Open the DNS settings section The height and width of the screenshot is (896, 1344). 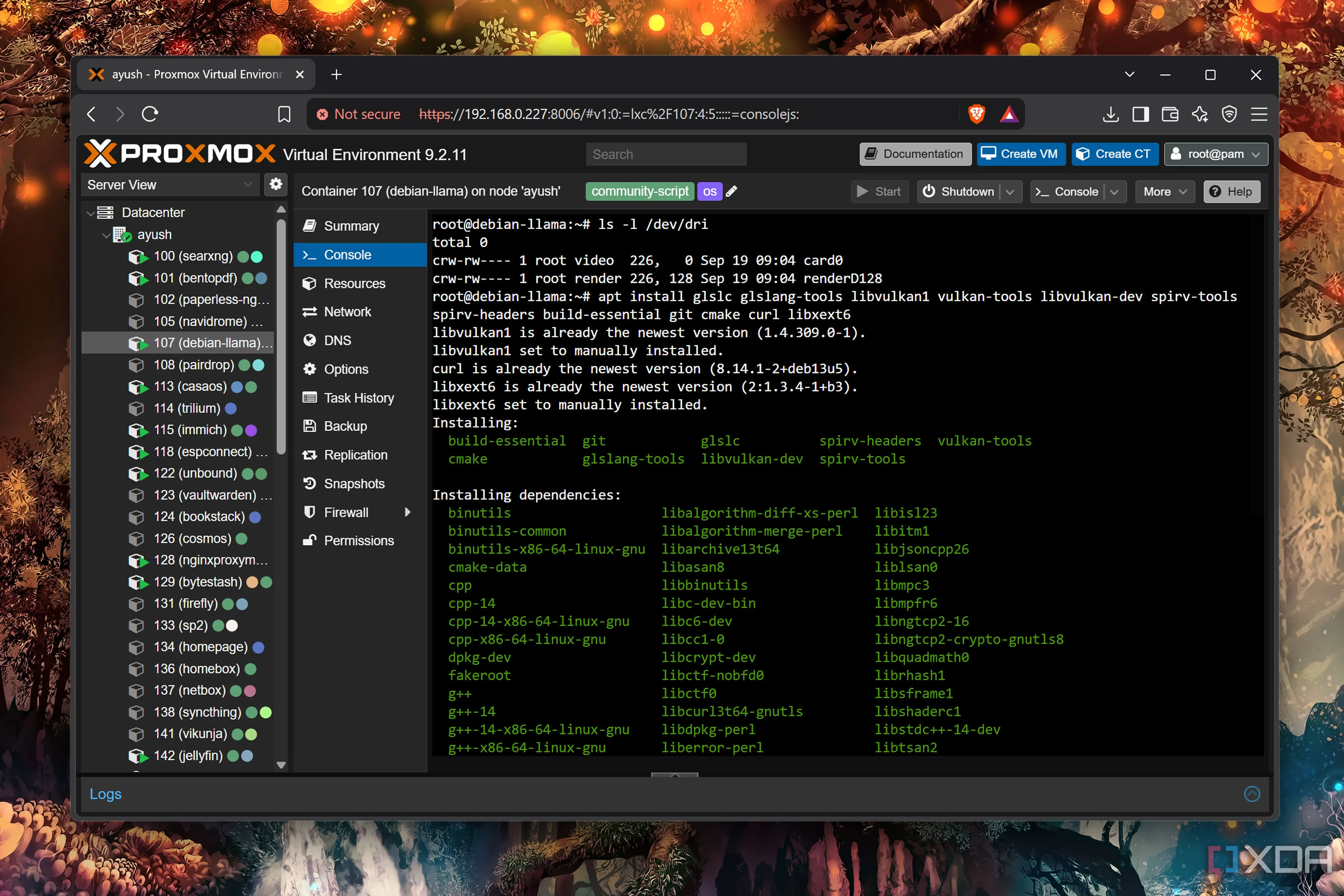coord(360,341)
